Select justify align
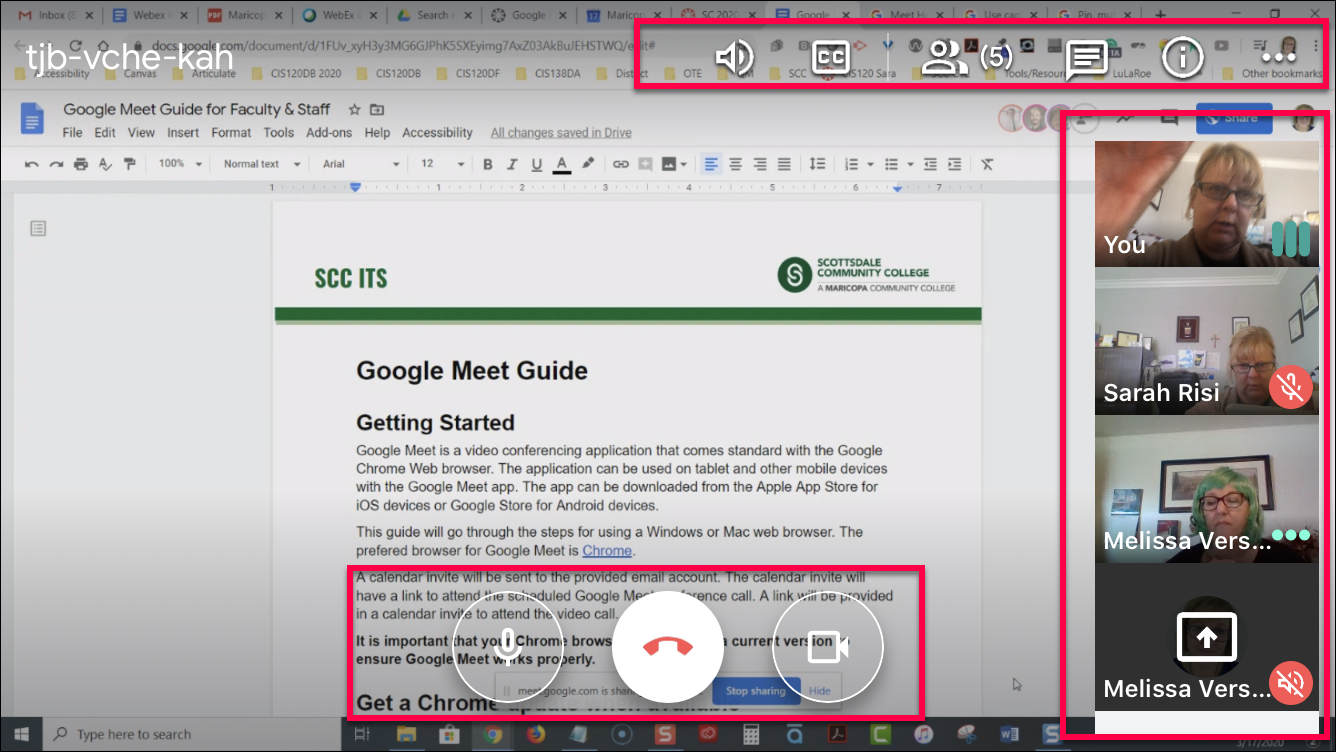This screenshot has width=1336, height=752. coord(784,164)
